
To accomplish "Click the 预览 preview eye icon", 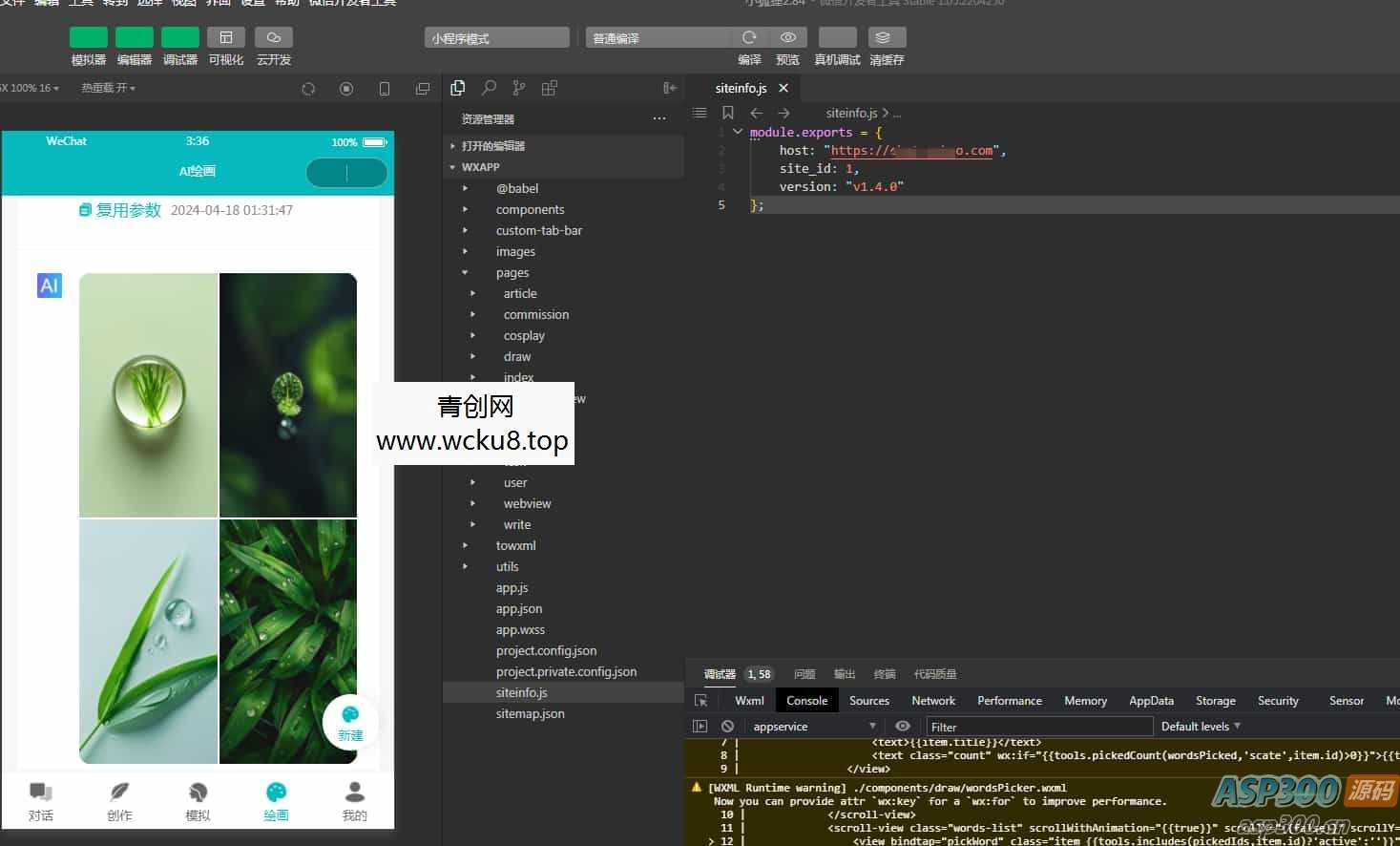I will 787,37.
